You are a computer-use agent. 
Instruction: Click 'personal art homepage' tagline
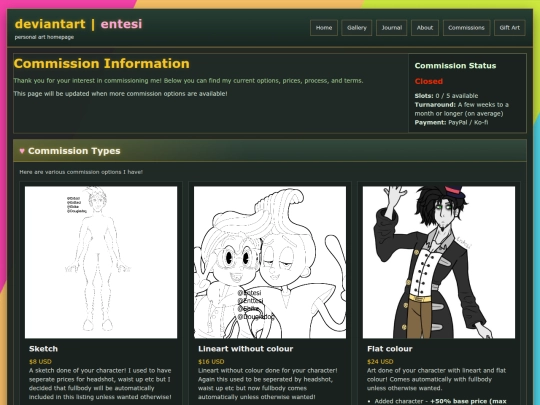coord(44,37)
